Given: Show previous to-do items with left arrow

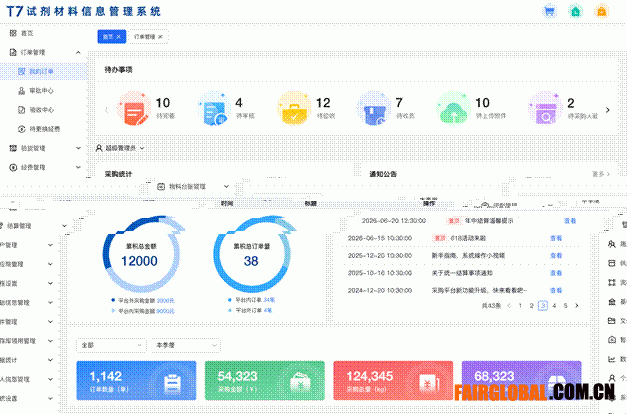Looking at the screenshot, I should pyautogui.click(x=106, y=110).
